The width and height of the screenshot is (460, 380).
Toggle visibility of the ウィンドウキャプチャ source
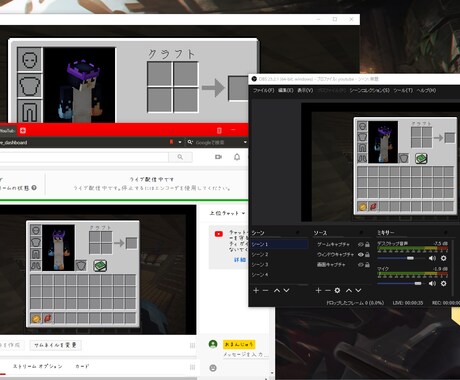click(360, 254)
